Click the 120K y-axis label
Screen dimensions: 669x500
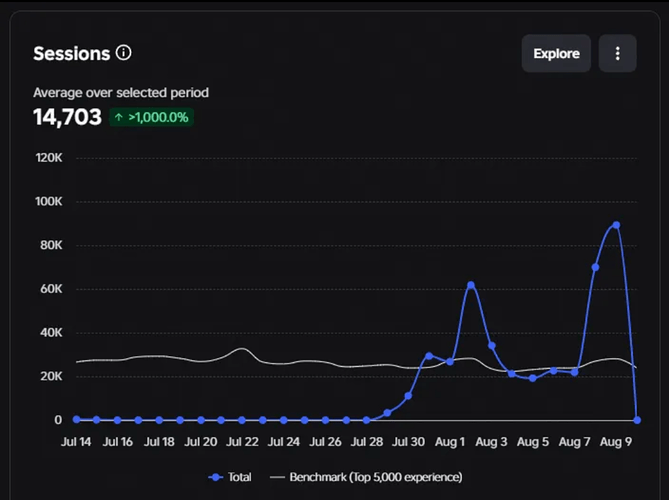49,158
